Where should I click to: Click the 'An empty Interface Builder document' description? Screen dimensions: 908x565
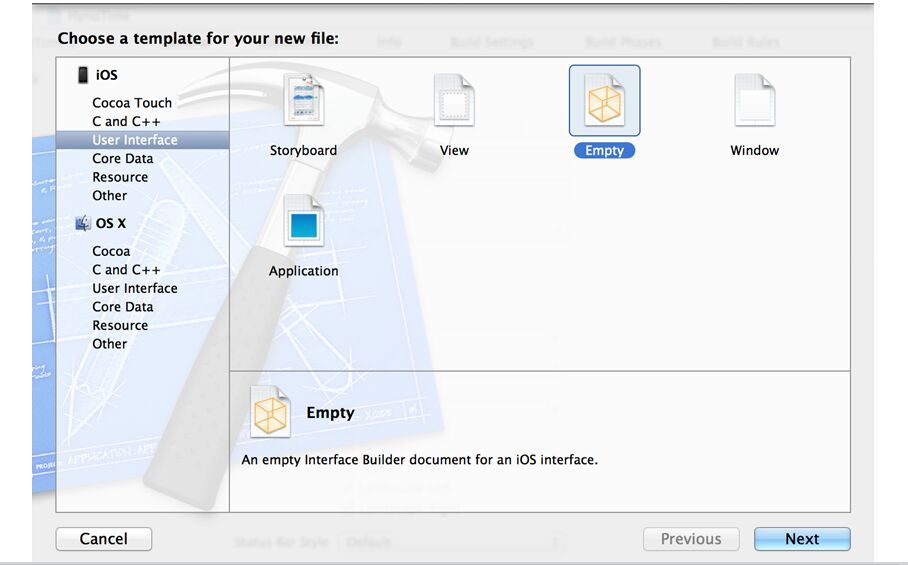tap(419, 460)
